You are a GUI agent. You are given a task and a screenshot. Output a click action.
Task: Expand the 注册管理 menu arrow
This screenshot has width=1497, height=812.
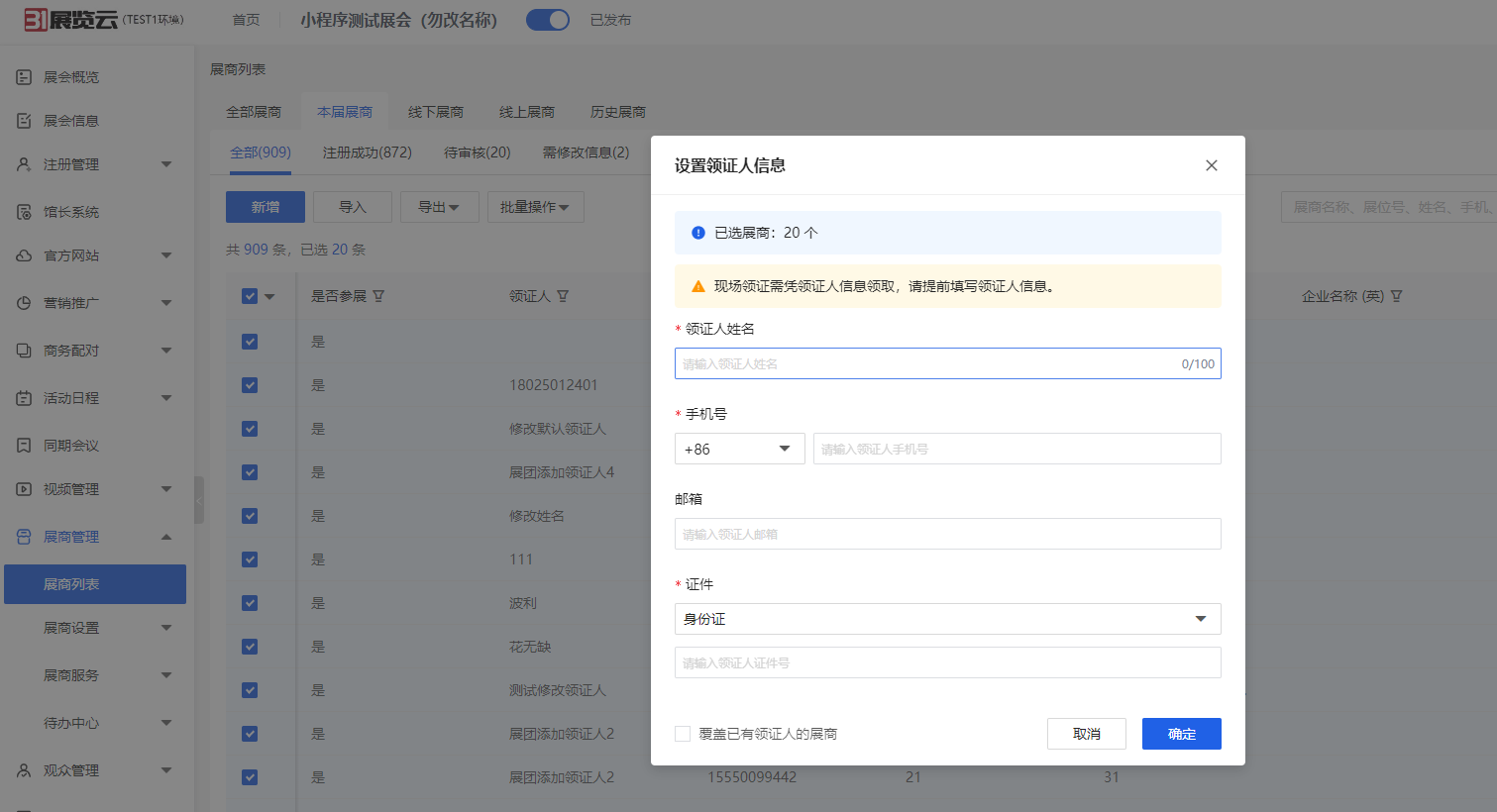tap(166, 164)
